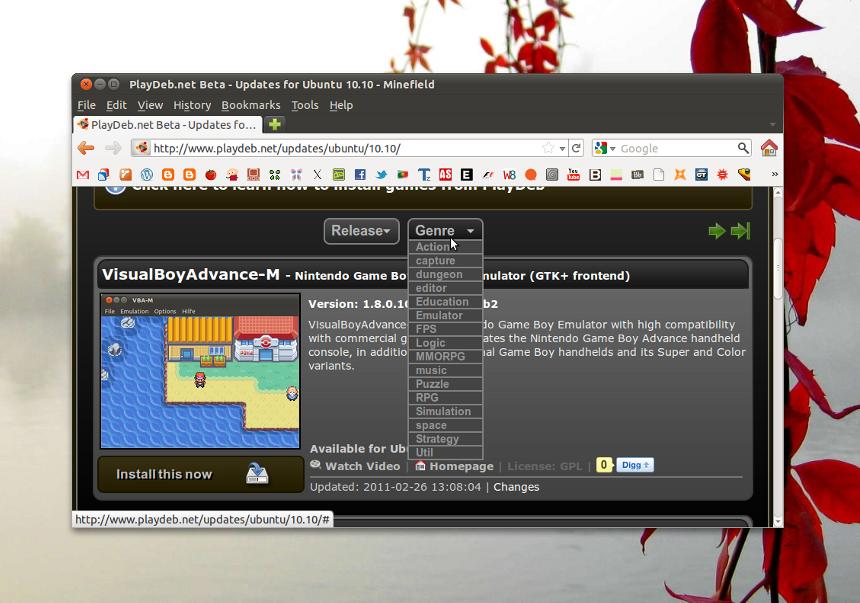This screenshot has height=603, width=860.
Task: Open the VisualBoyAdvance-M screenshot thumbnail
Action: pos(200,371)
